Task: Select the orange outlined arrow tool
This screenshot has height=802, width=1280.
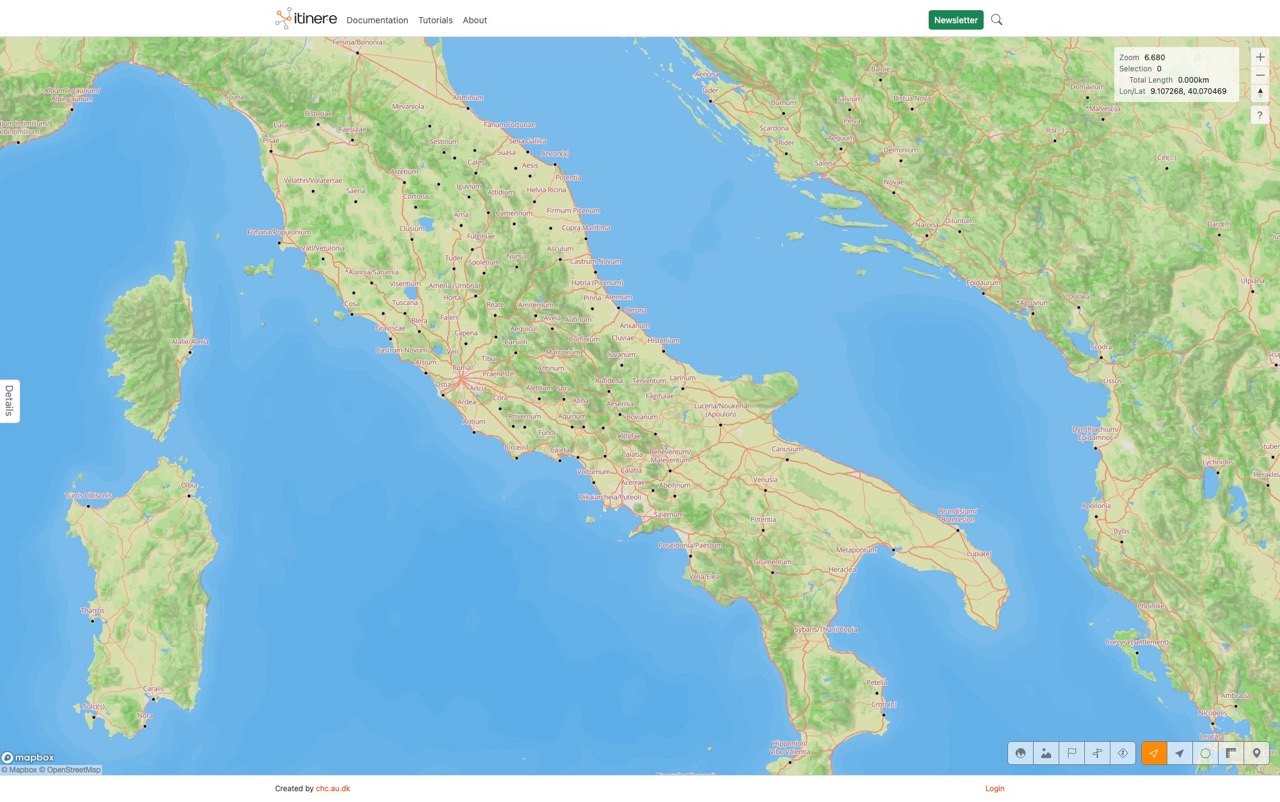Action: tap(1154, 753)
